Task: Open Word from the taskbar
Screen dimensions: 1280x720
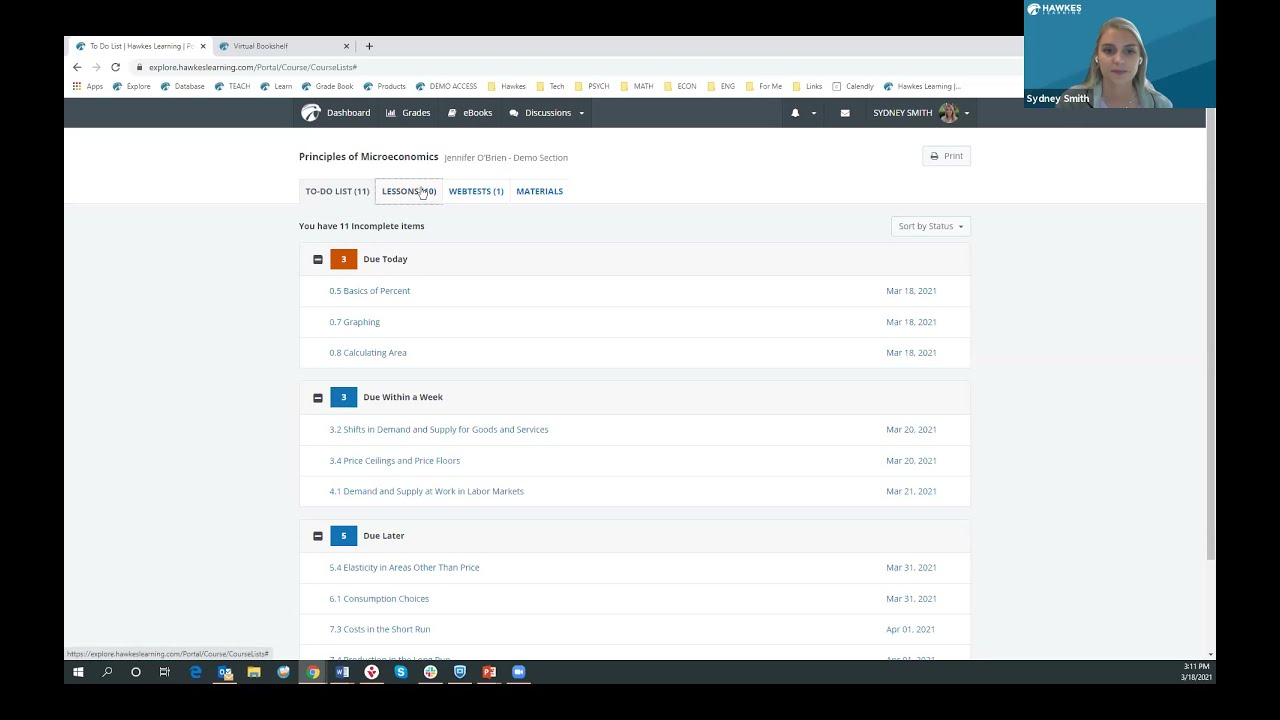Action: coord(342,672)
